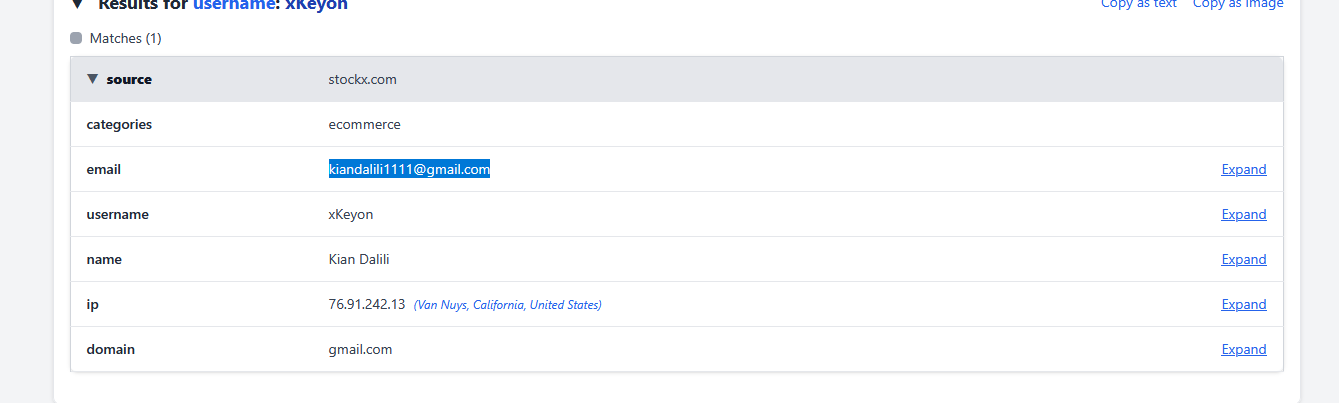Screen dimensions: 1339x403
Task: Click the stockx.com source value
Action: coord(362,79)
